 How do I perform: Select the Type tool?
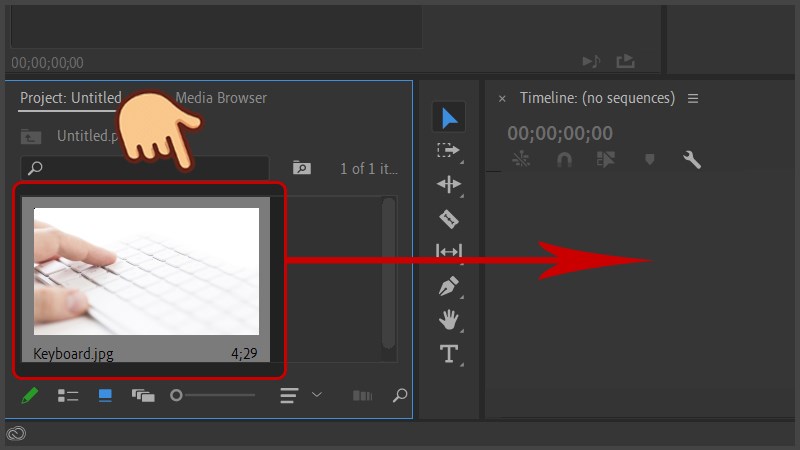tap(449, 353)
